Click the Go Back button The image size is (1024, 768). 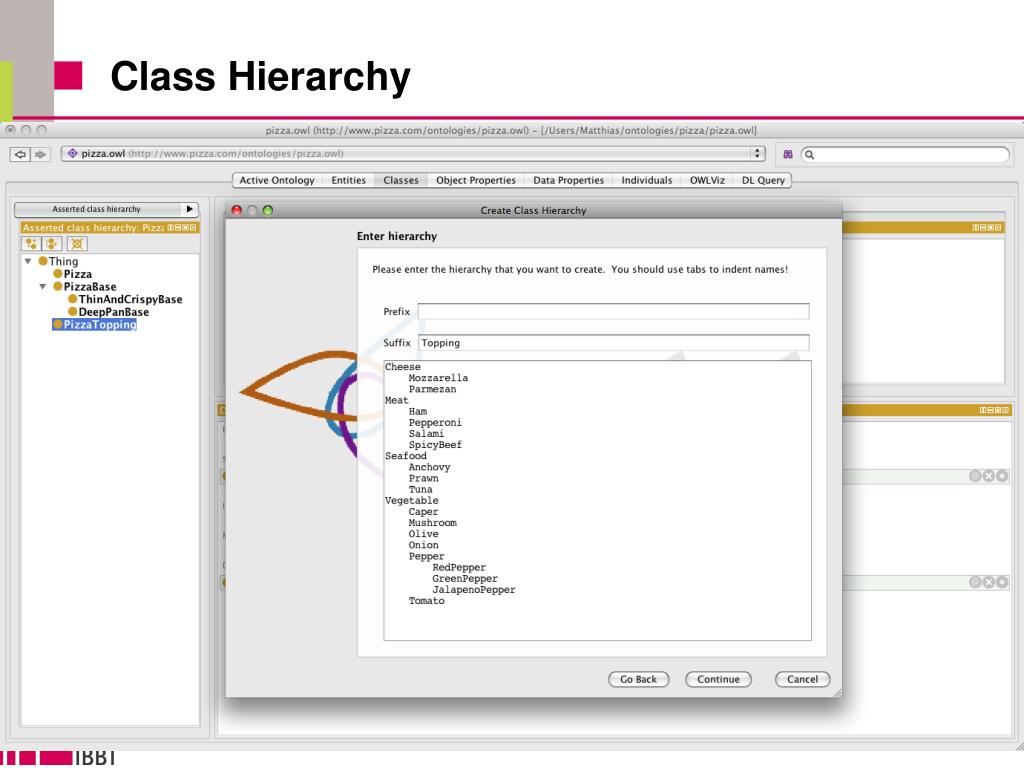[x=638, y=679]
